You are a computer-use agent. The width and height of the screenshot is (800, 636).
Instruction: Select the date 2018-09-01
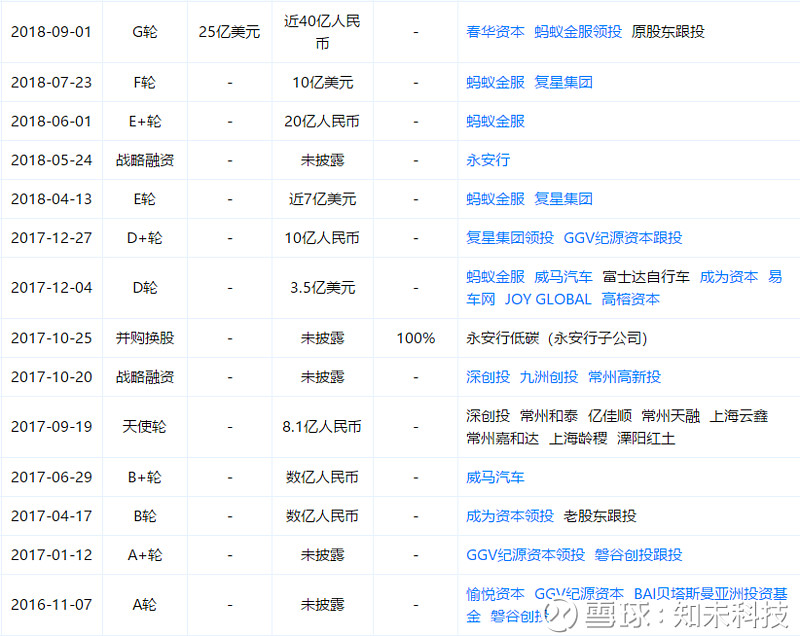click(x=51, y=32)
